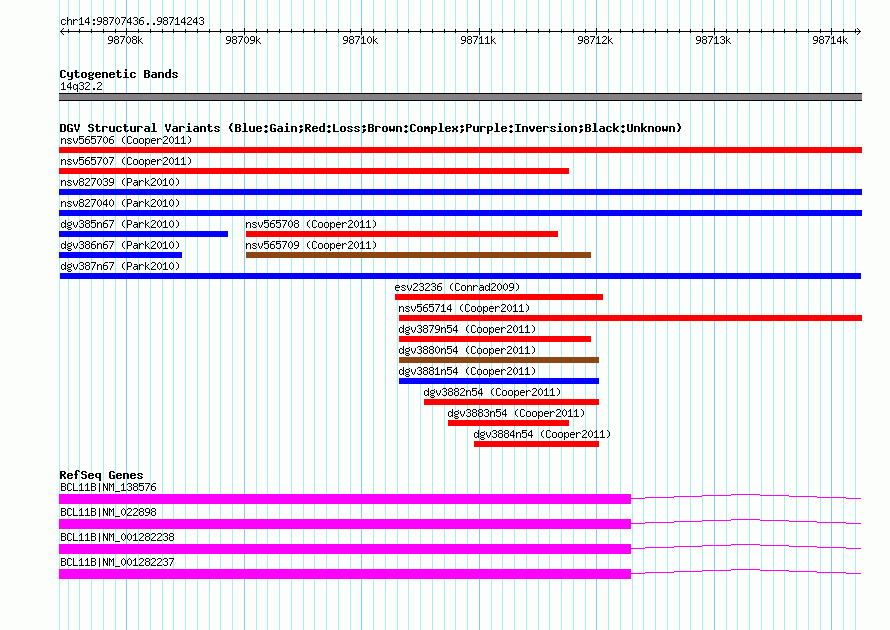The height and width of the screenshot is (630, 890).
Task: Select the BCL11B|NM_001282238 gene label
Action: [x=117, y=537]
